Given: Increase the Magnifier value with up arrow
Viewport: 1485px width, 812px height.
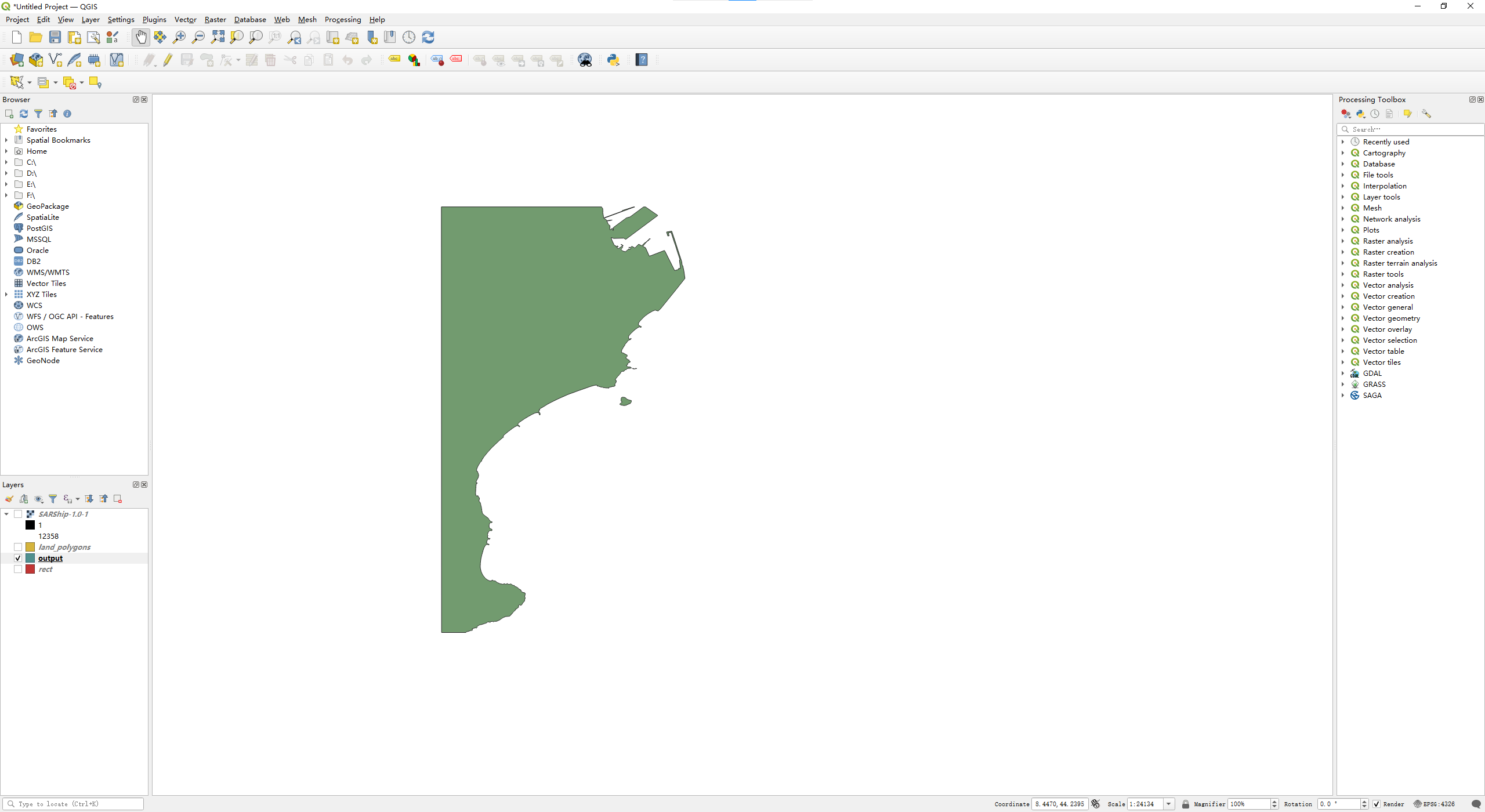Looking at the screenshot, I should [x=1274, y=802].
